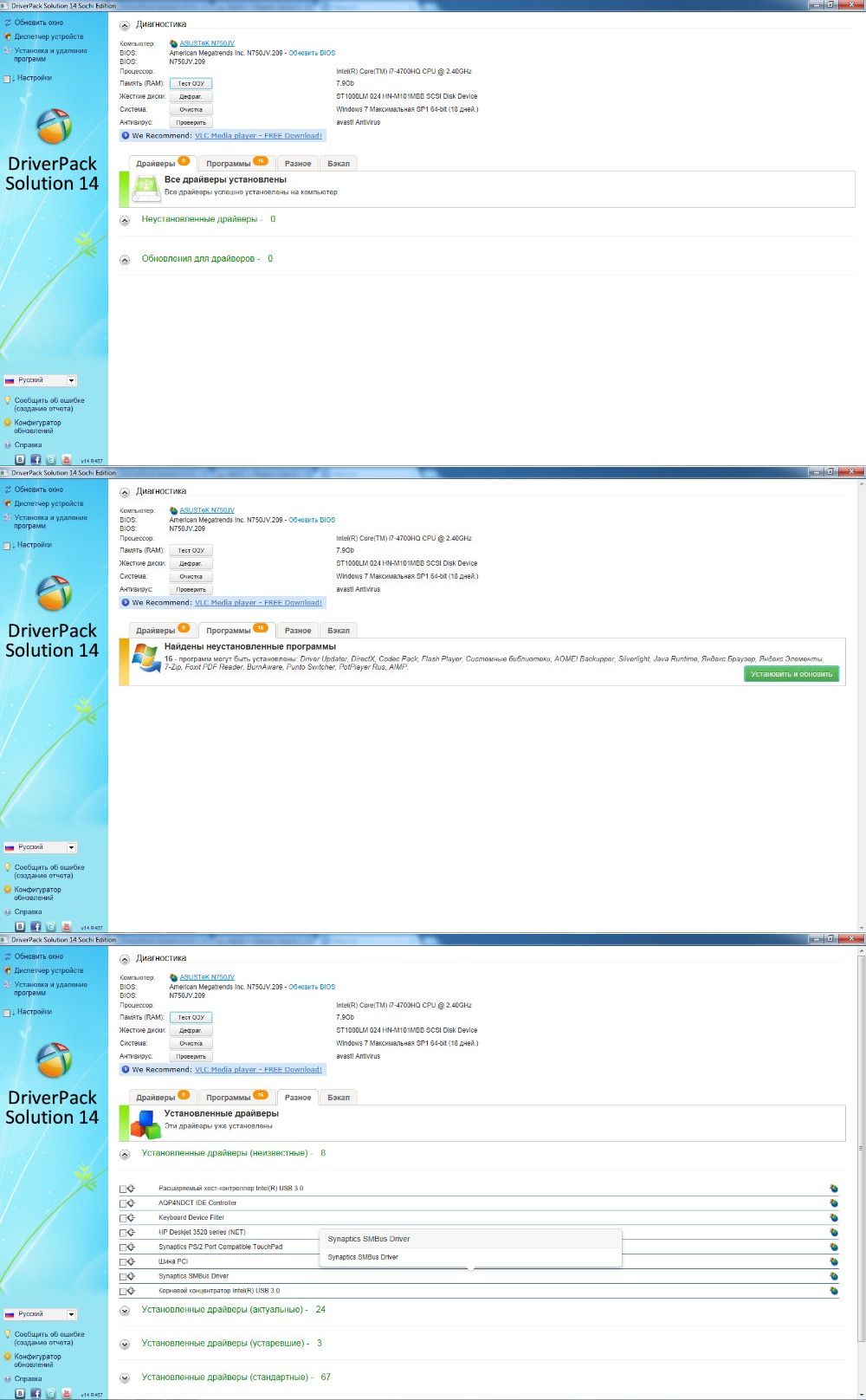Click the update icon on the Synaptics PS/2 TouchPad row
This screenshot has width=866, height=1400.
tap(833, 1248)
